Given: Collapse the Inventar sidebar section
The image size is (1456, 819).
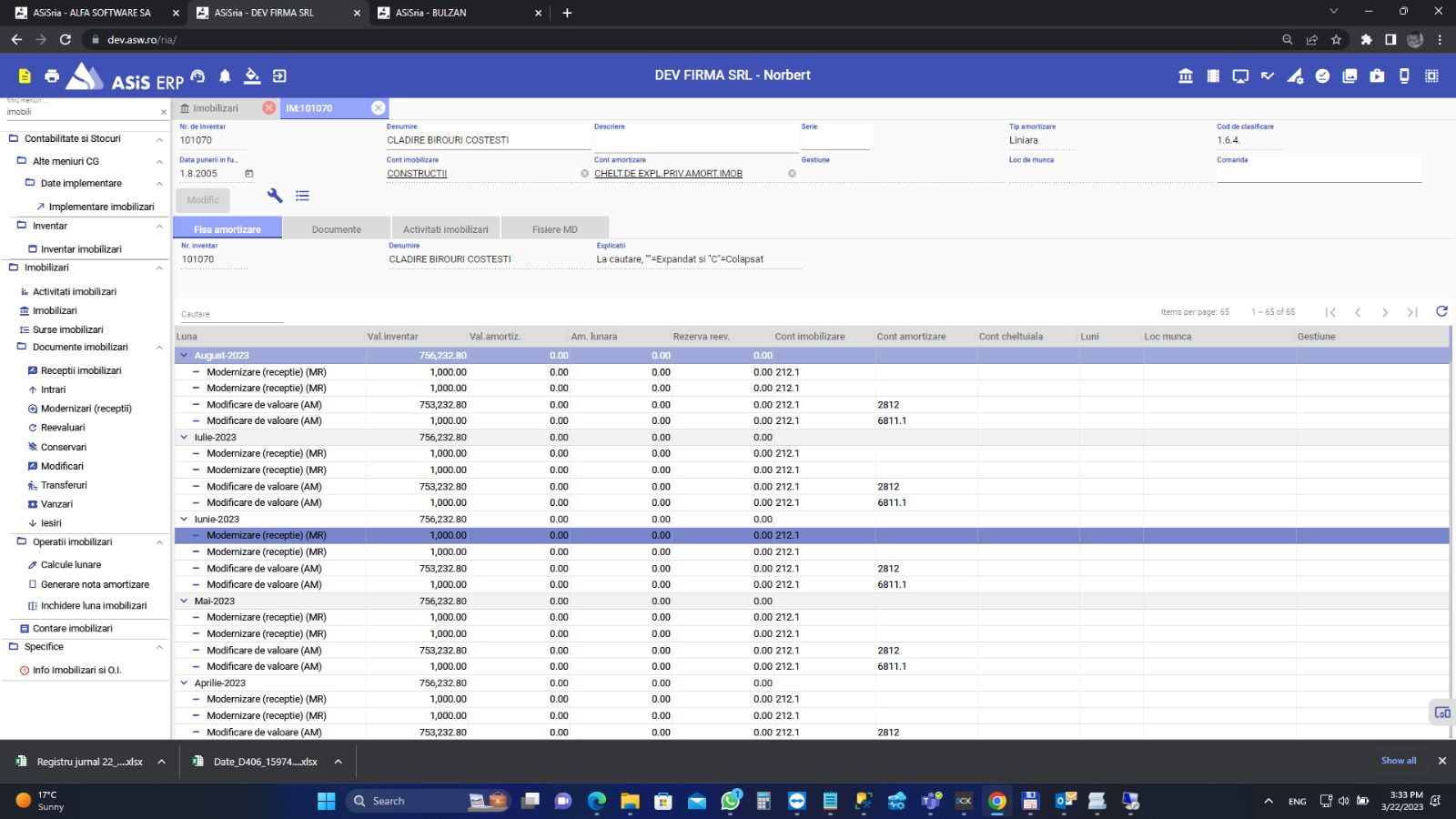Looking at the screenshot, I should (x=159, y=226).
